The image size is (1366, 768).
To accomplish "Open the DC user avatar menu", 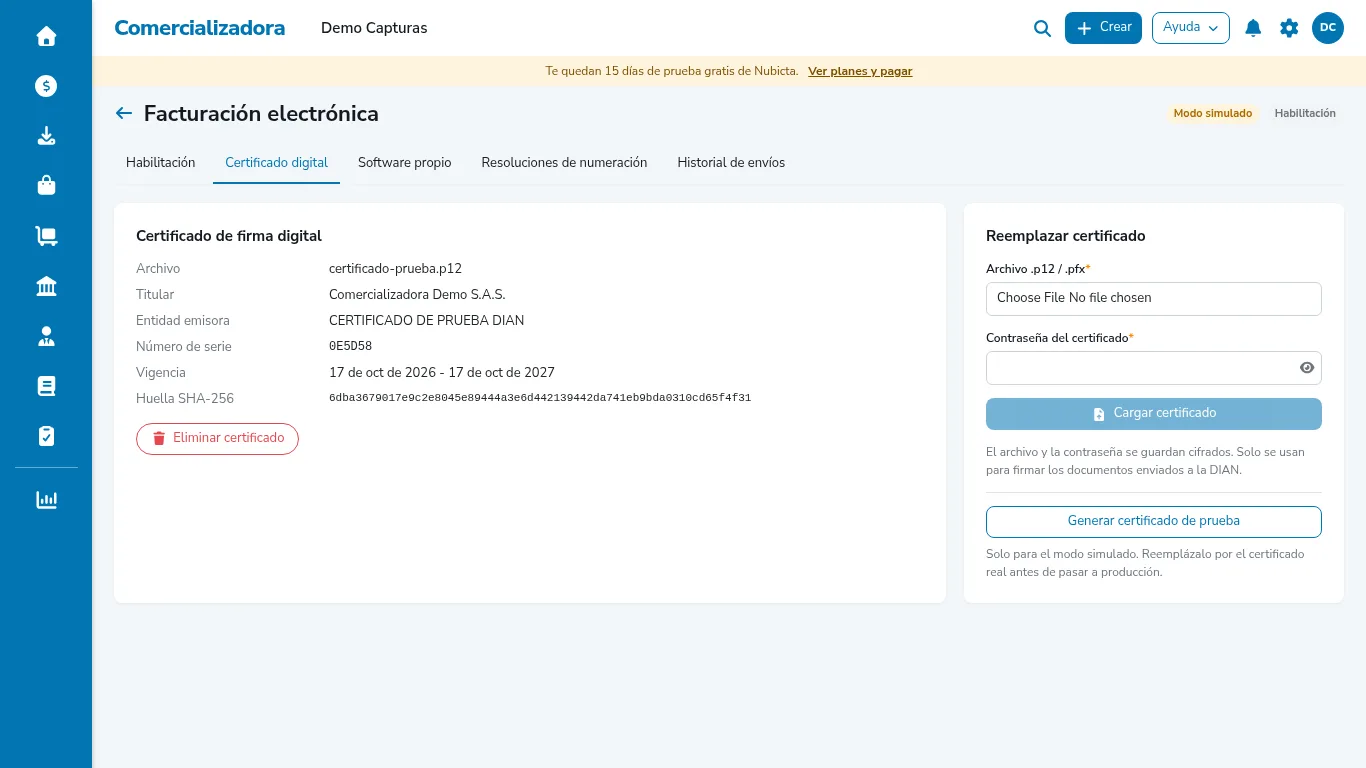I will [x=1328, y=28].
